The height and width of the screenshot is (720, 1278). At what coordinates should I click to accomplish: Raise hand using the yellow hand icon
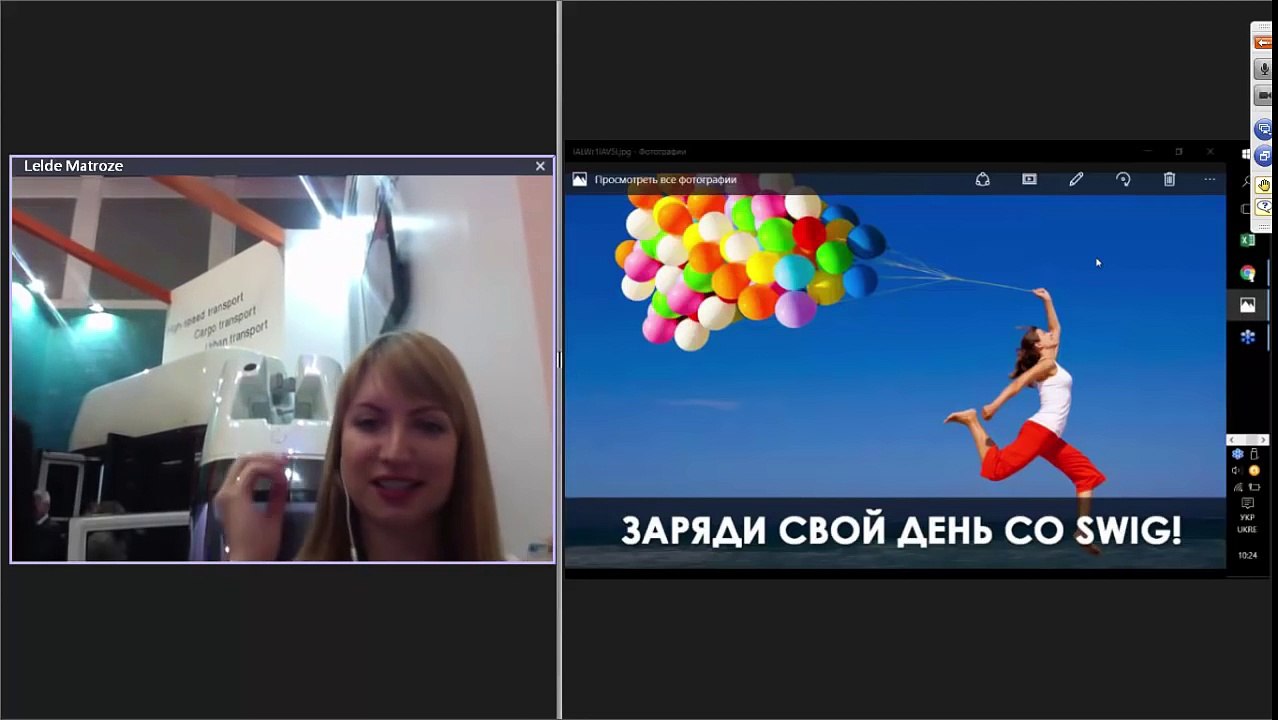1264,185
